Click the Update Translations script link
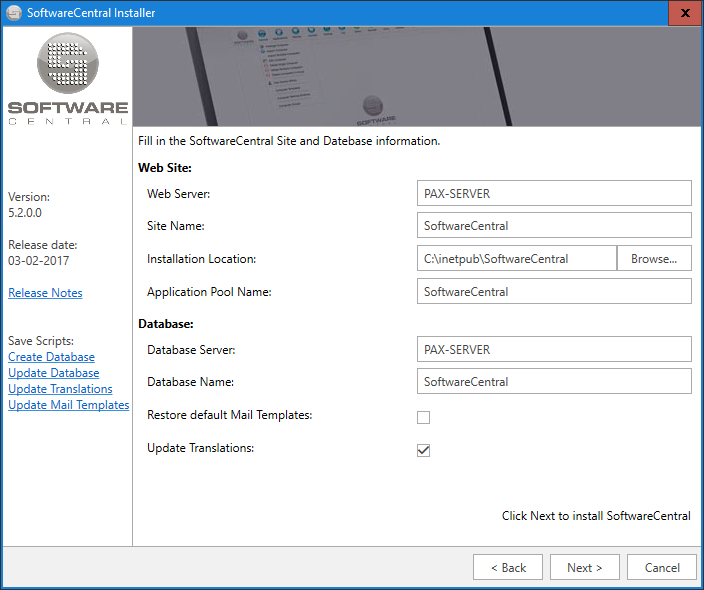 click(60, 389)
